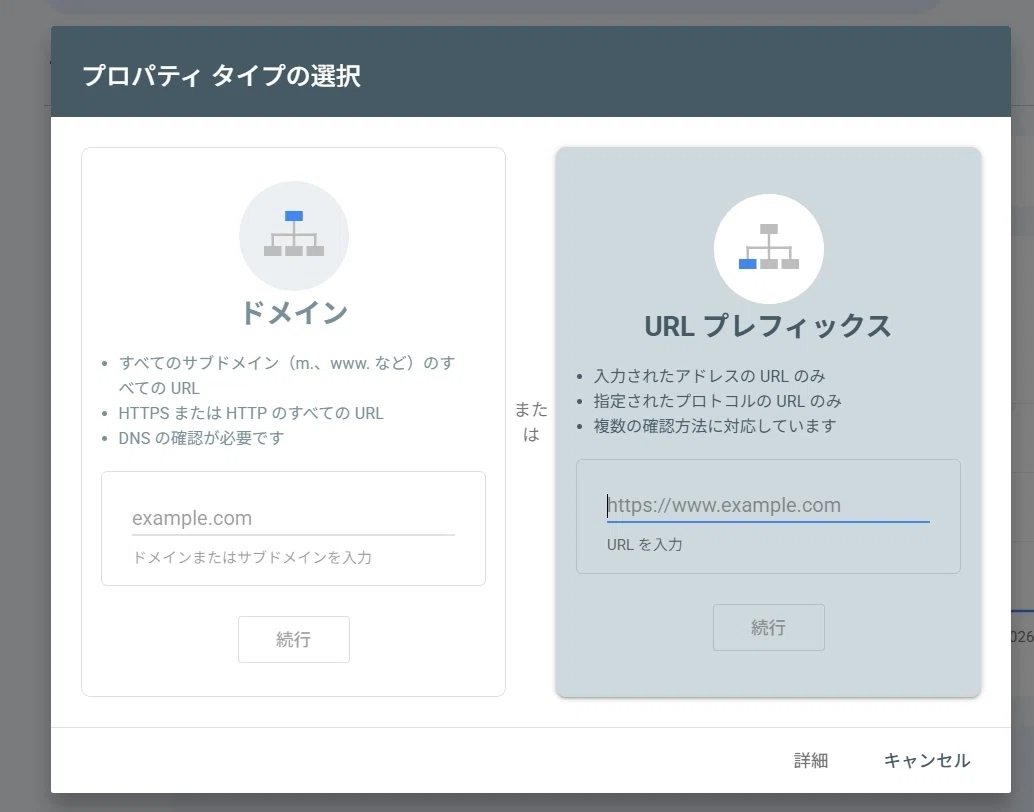Click 続行 button under URL プレフィックス
Image resolution: width=1034 pixels, height=812 pixels.
click(768, 627)
